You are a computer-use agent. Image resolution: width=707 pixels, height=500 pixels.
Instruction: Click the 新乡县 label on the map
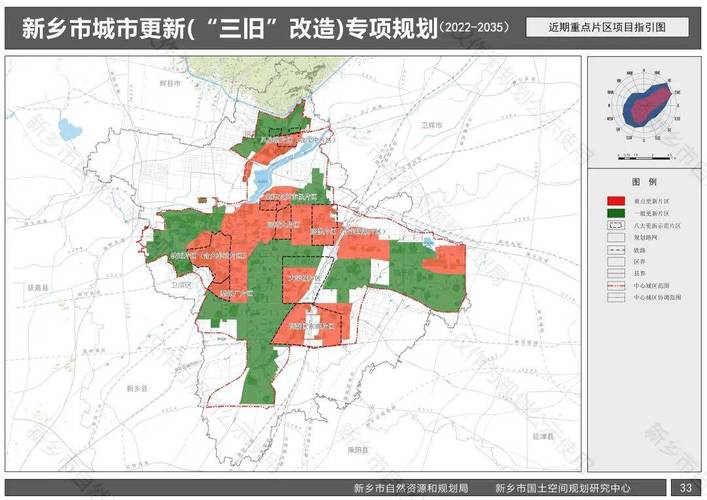click(x=137, y=388)
